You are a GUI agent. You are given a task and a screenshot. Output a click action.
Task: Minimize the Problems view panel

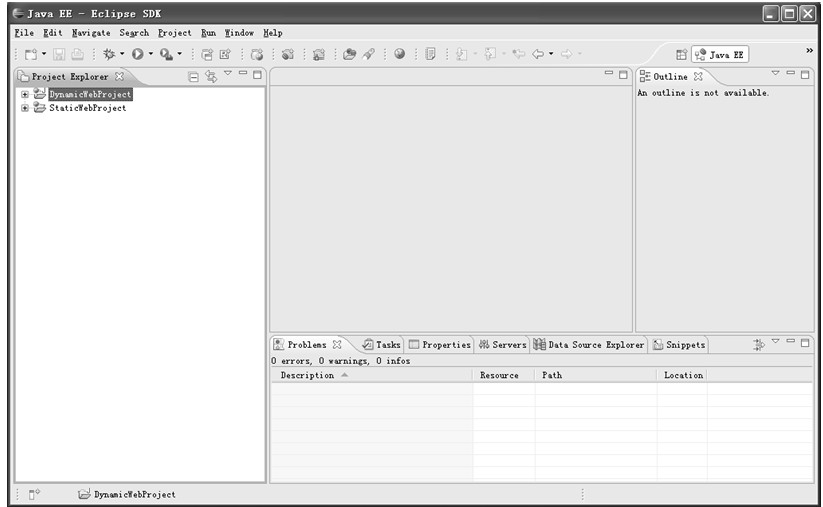[x=790, y=341]
